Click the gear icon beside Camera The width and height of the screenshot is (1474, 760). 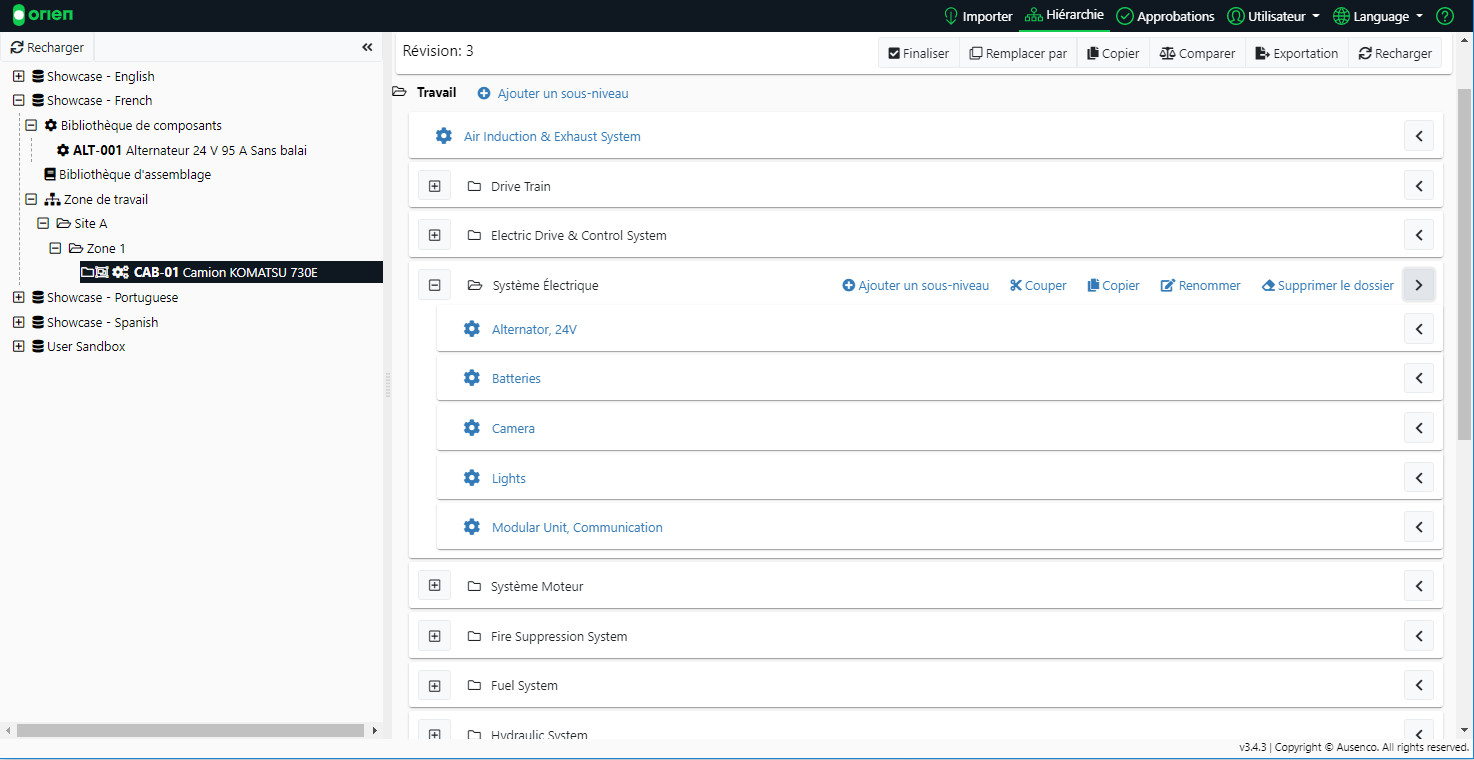[x=472, y=428]
